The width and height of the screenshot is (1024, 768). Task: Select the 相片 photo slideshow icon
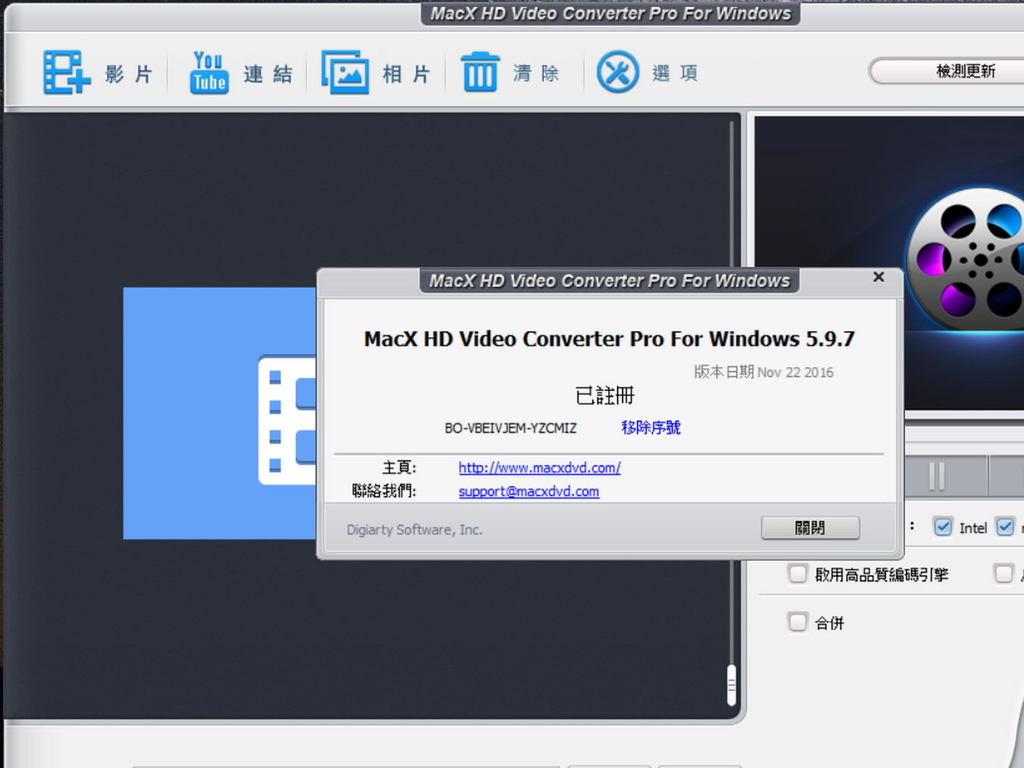[344, 72]
